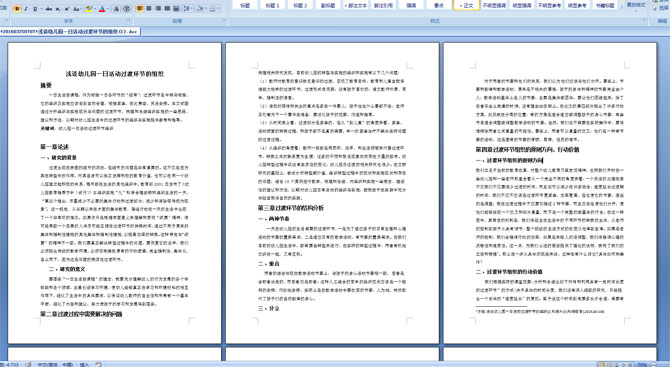Align text left in paragraph group
The image size is (670, 367).
(x=140, y=9)
